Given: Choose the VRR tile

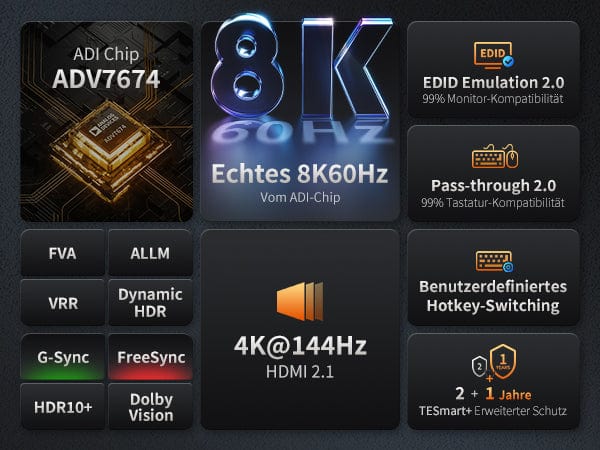Looking at the screenshot, I should (x=63, y=303).
